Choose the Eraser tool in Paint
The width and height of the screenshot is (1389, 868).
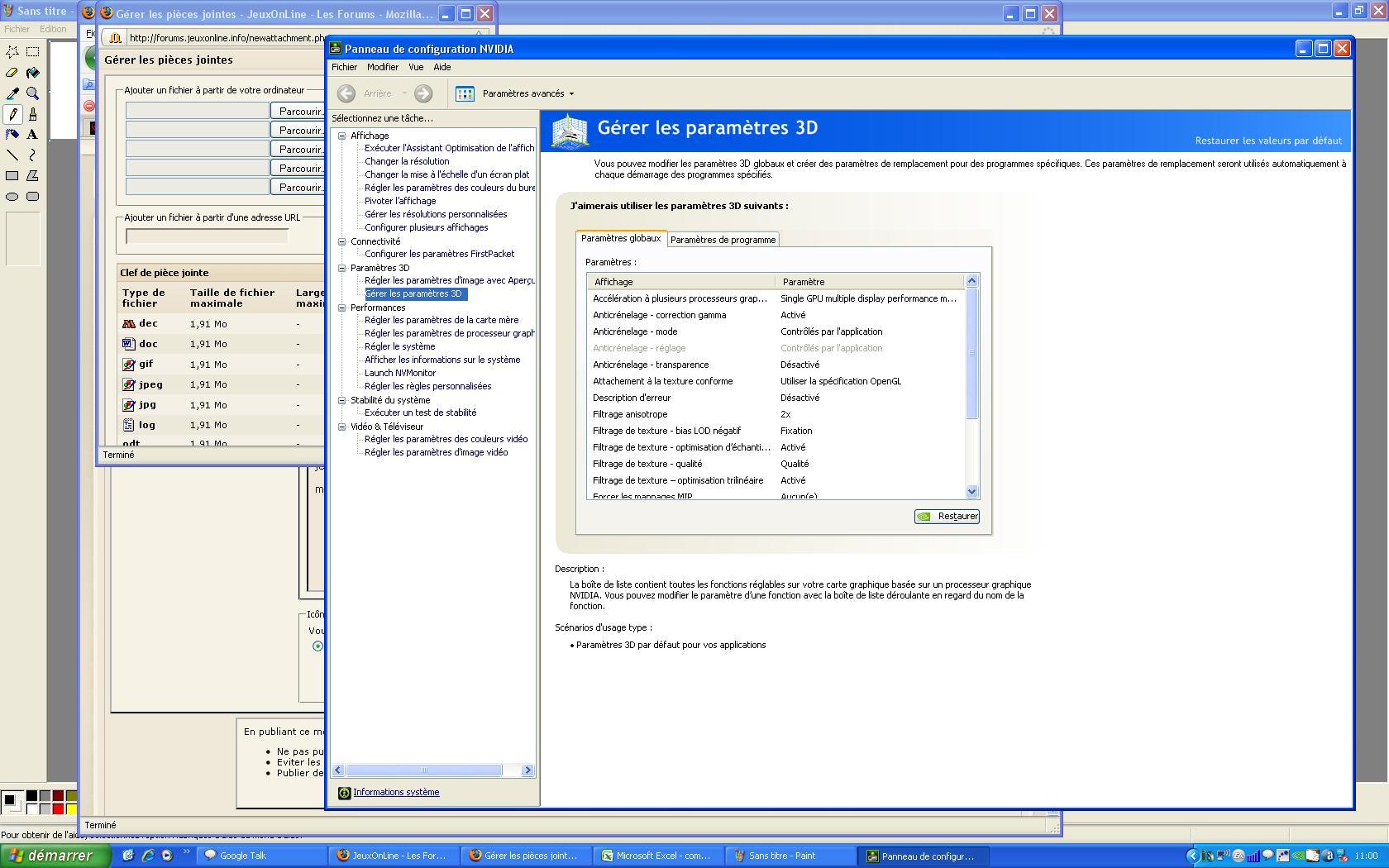coord(12,73)
